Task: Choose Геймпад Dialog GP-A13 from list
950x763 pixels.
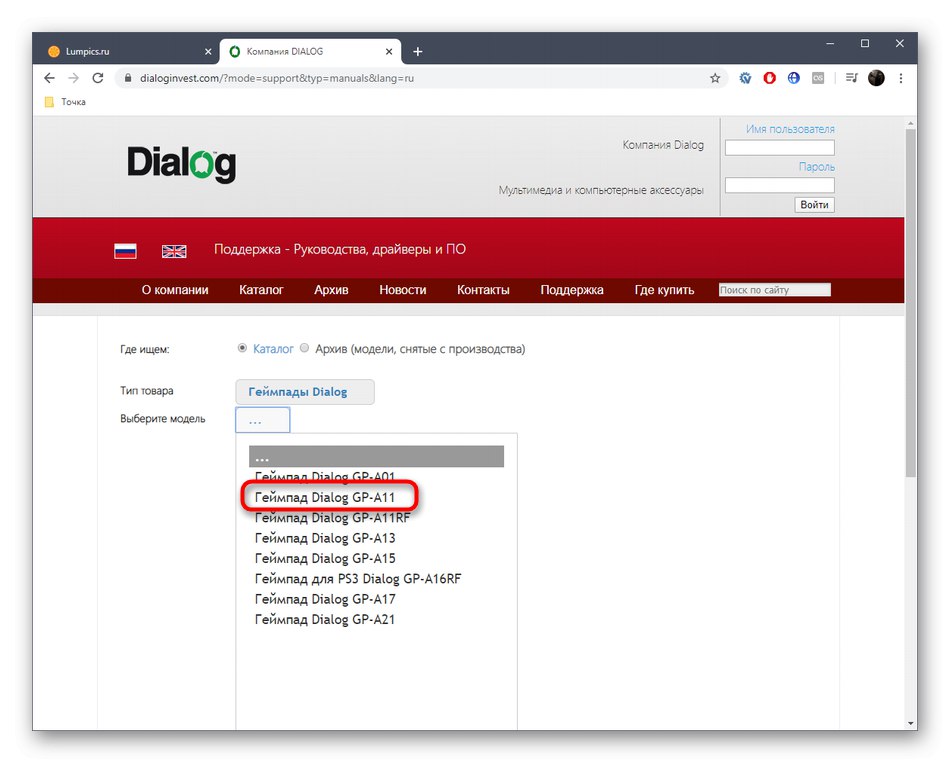Action: (325, 538)
